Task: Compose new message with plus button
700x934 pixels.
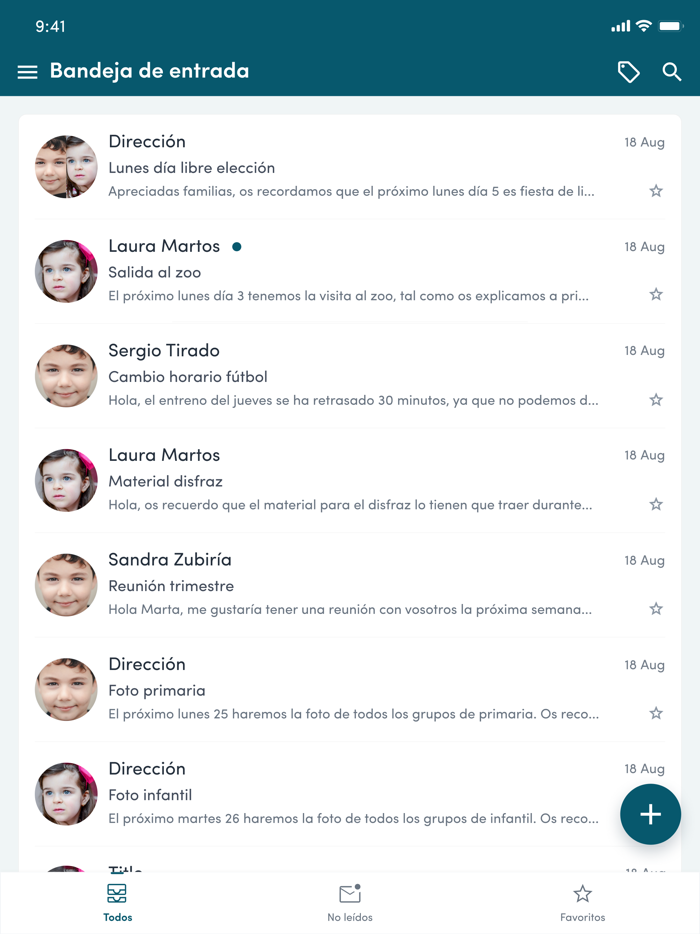Action: tap(650, 814)
